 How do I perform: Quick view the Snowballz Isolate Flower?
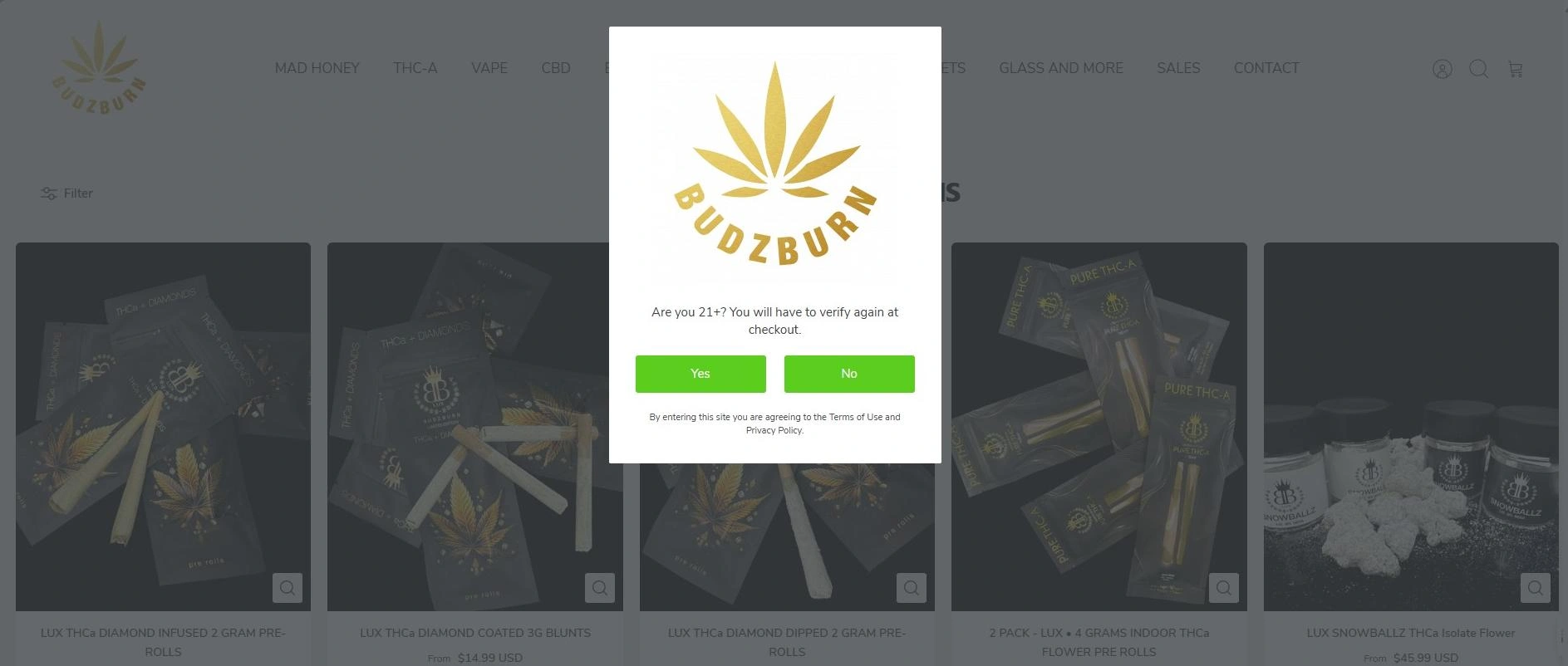(x=1536, y=588)
